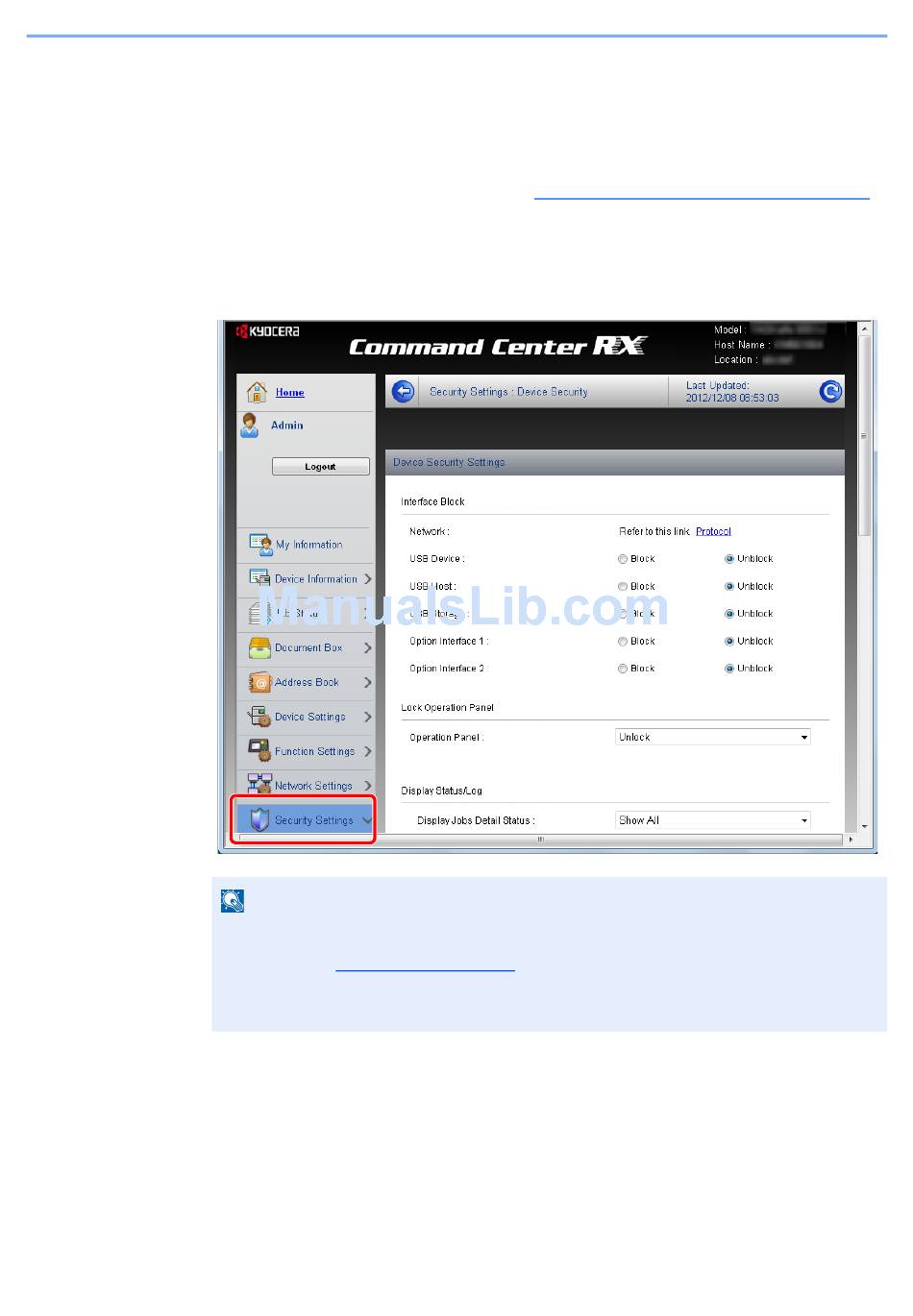Click the scroll down arrow
This screenshot has width=913, height=1316.
(865, 826)
